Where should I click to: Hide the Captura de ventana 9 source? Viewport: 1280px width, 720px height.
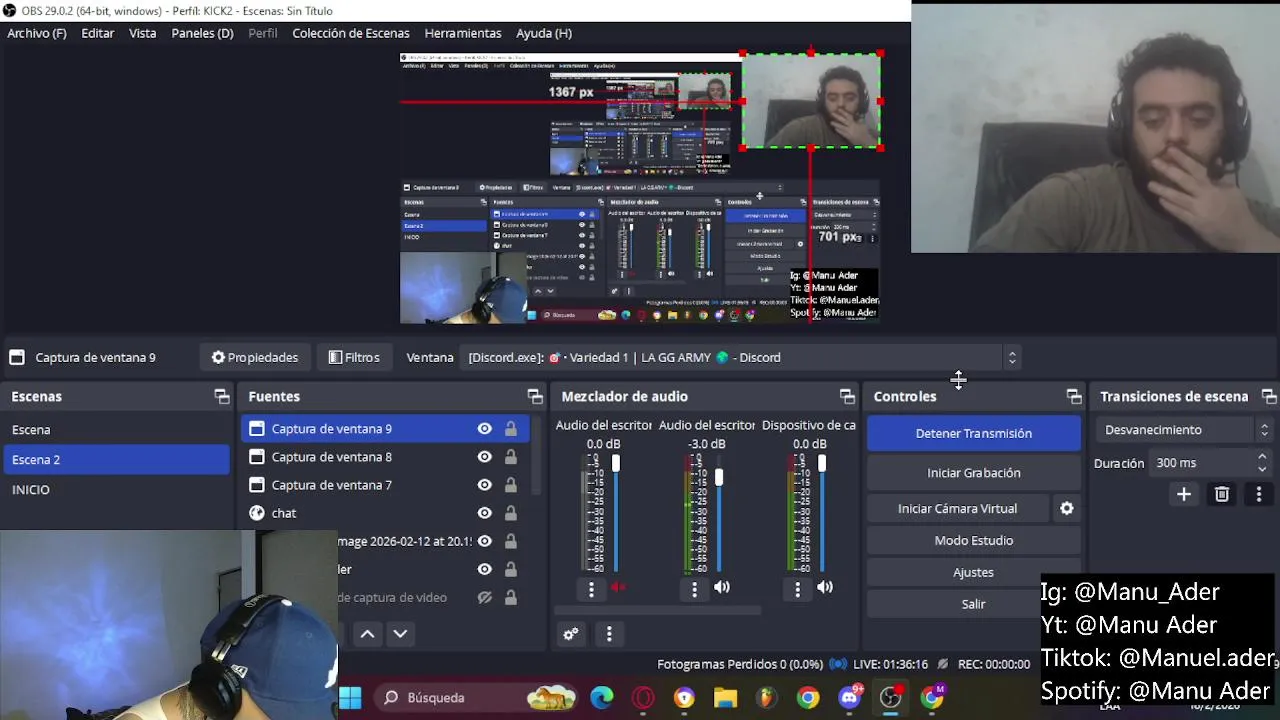[x=484, y=429]
